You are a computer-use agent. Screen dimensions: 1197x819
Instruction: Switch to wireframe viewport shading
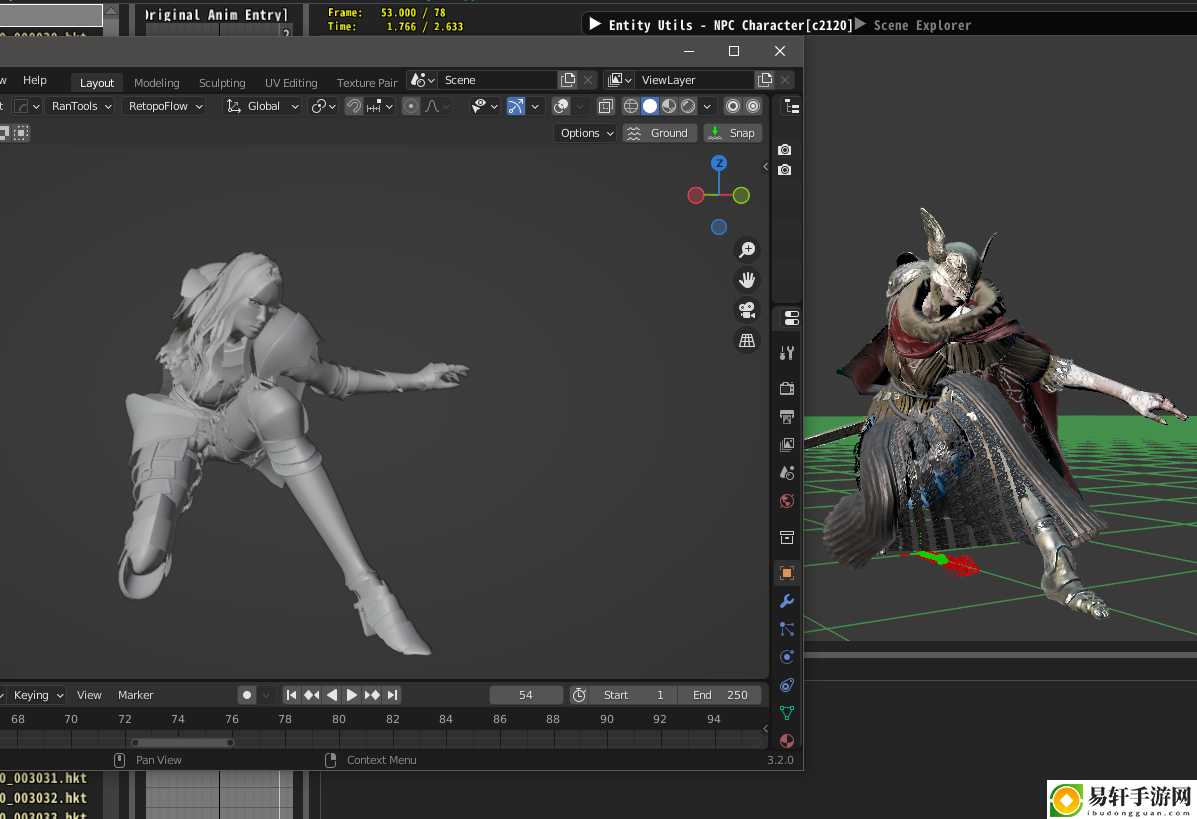[631, 106]
